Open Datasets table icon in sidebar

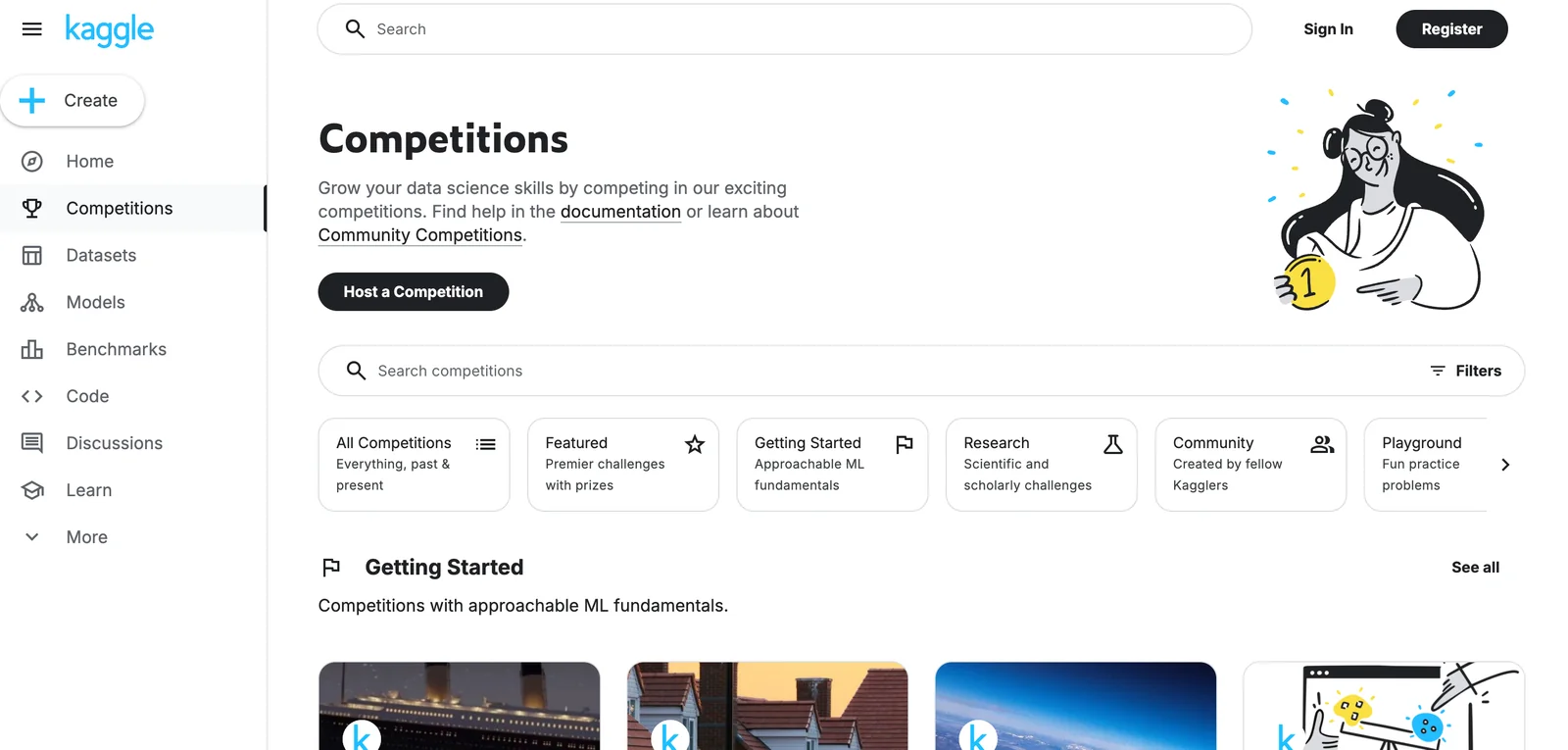click(32, 256)
